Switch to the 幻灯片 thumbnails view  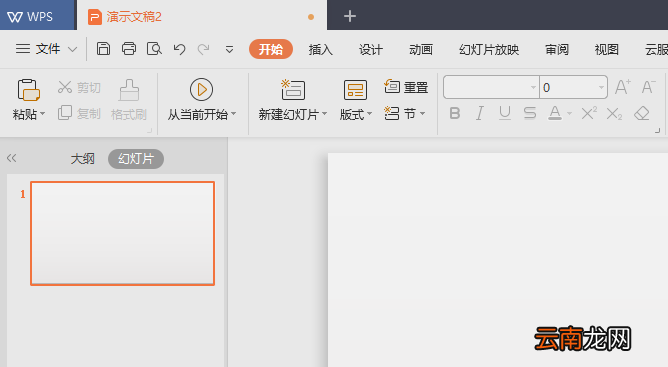pos(136,159)
